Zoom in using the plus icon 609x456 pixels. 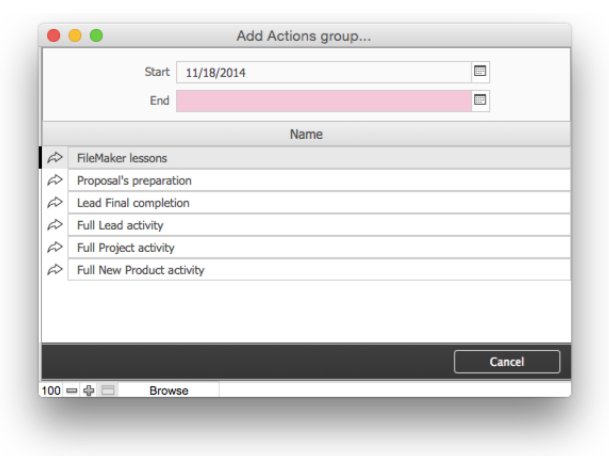[x=88, y=390]
